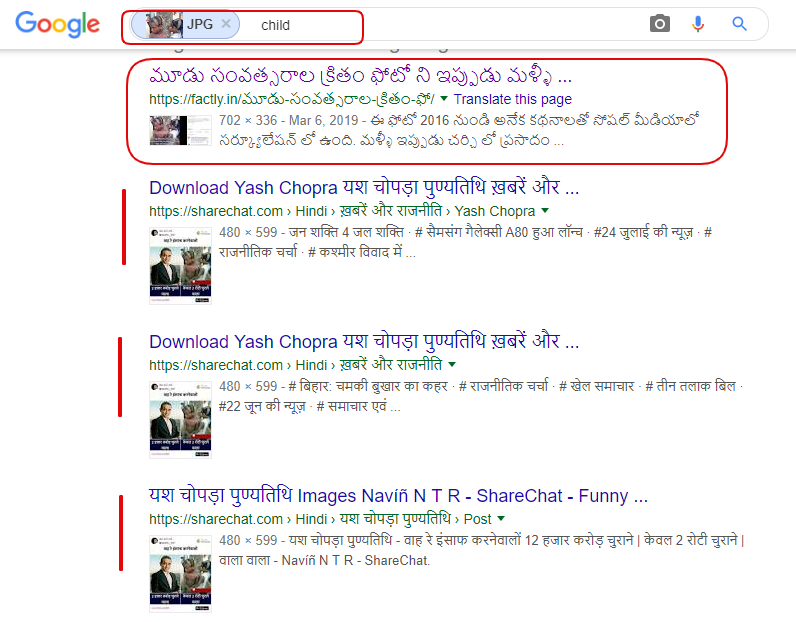Click 'Translate this page' link
This screenshot has height=622, width=796.
tap(513, 99)
